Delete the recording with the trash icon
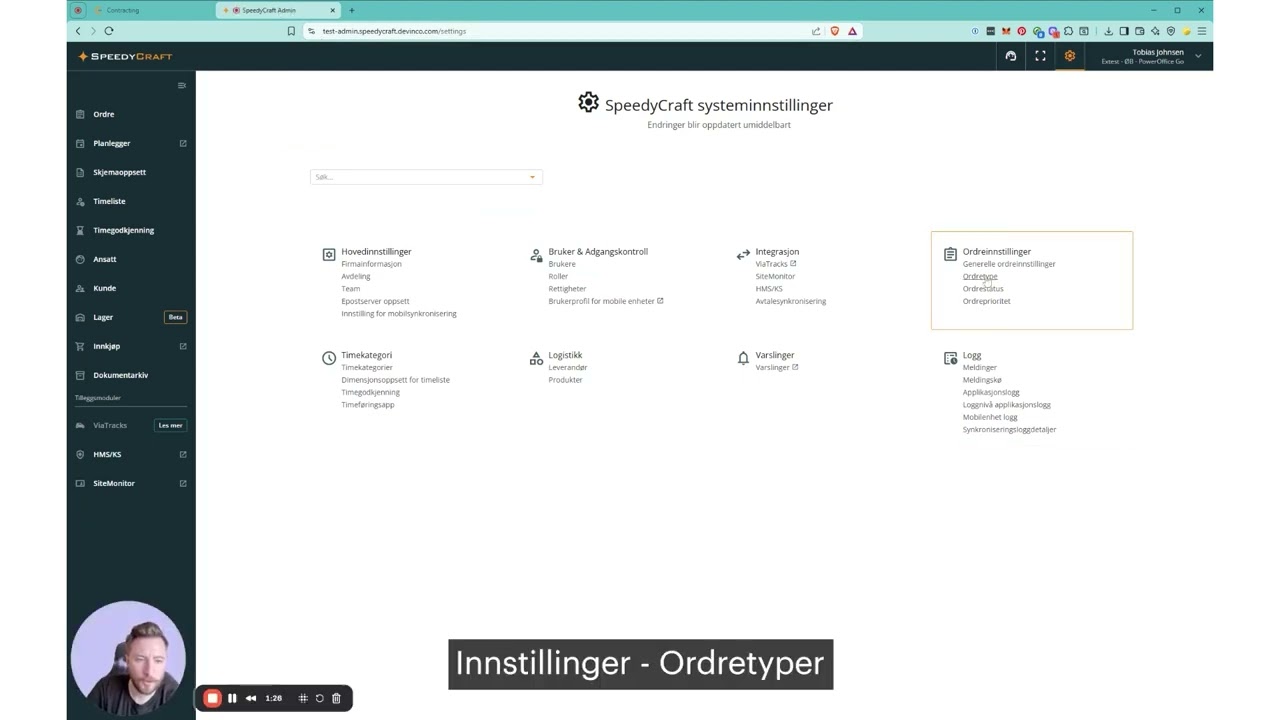1280x720 pixels. (336, 698)
